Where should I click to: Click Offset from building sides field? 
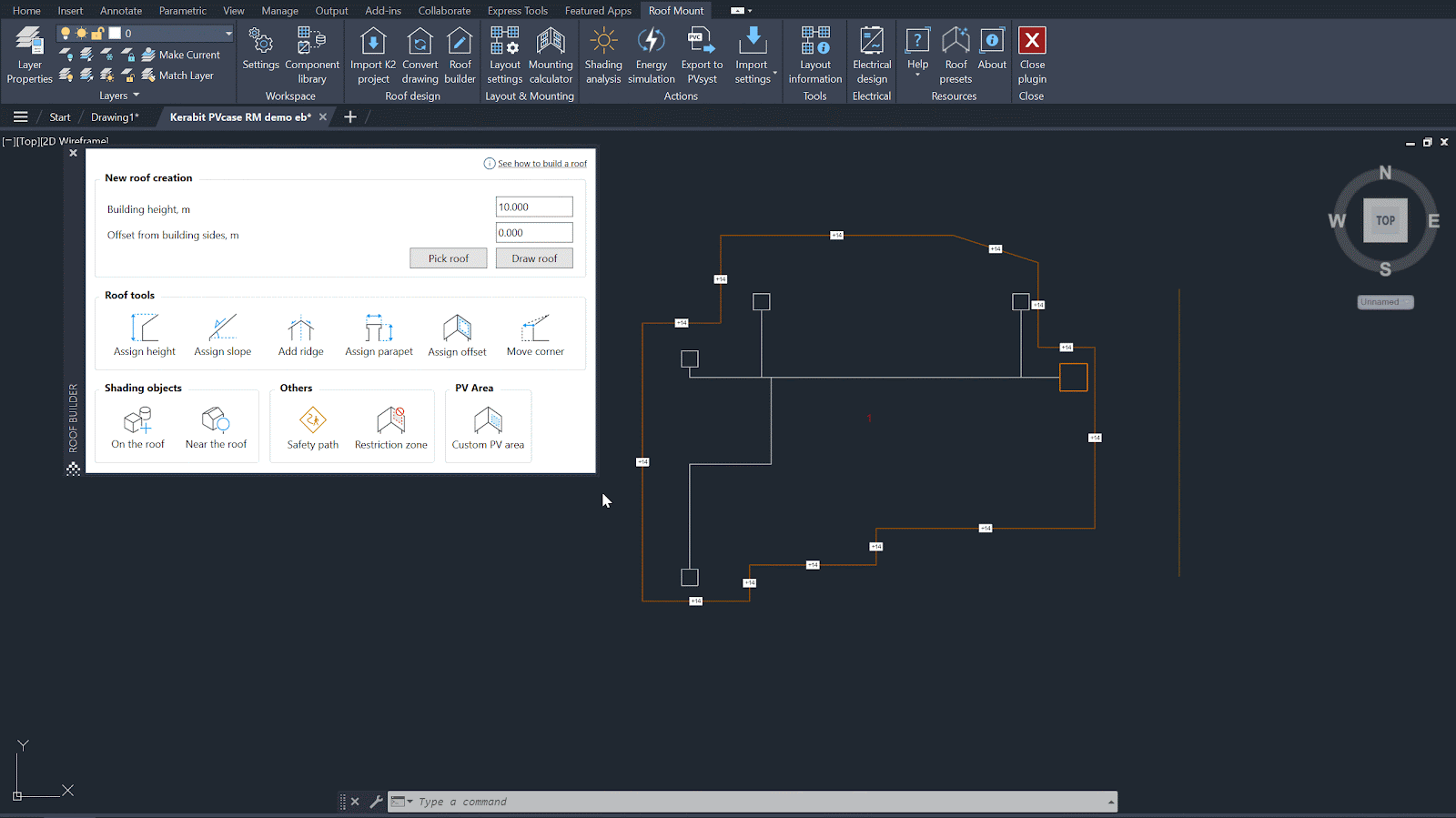coord(534,232)
